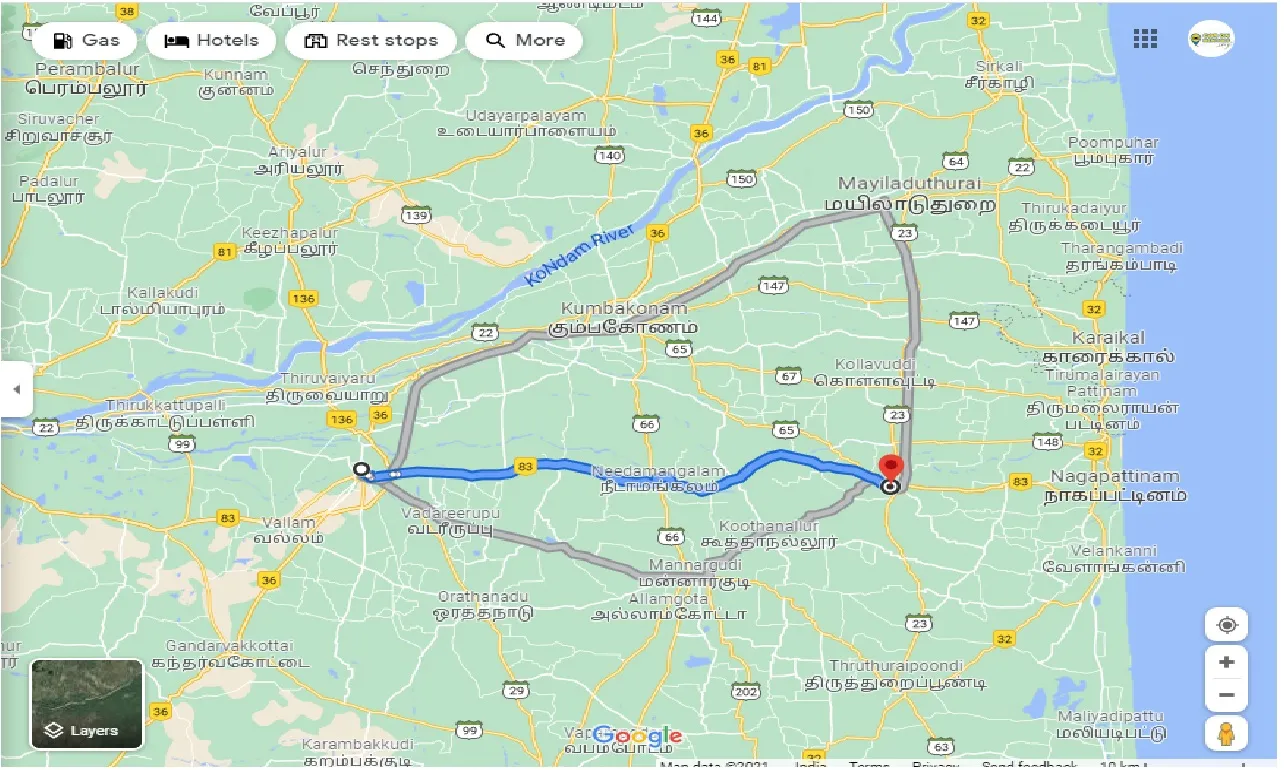
Task: Filter the map by Hotels
Action: pos(211,40)
